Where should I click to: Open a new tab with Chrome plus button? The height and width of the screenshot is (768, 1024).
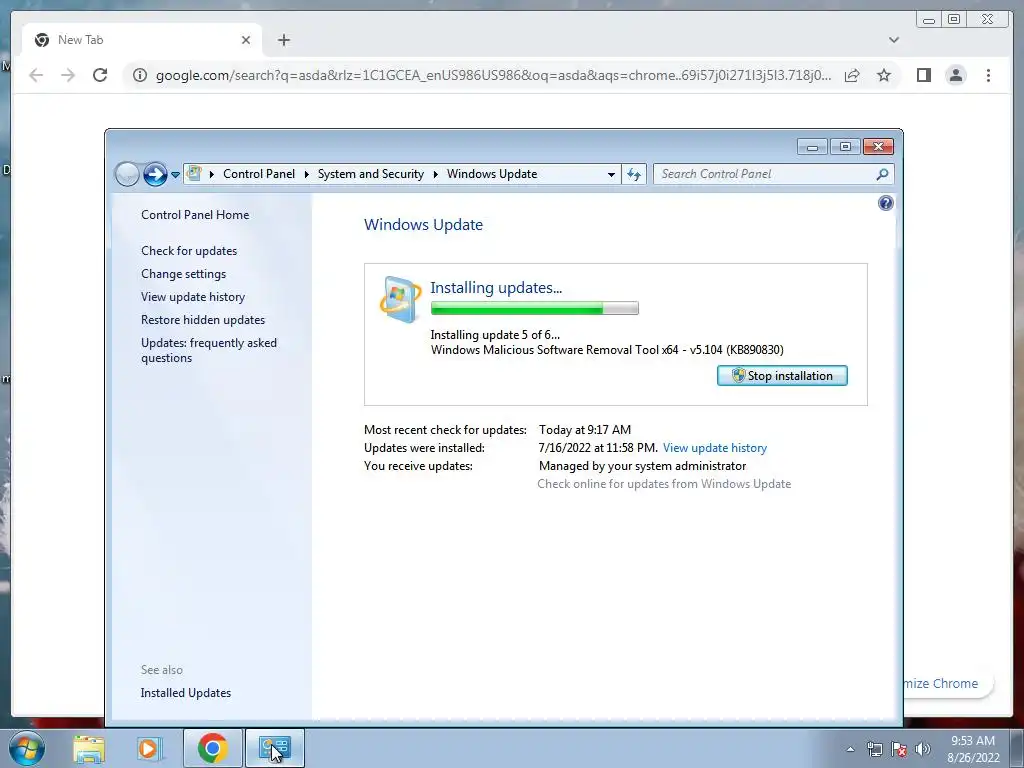283,40
